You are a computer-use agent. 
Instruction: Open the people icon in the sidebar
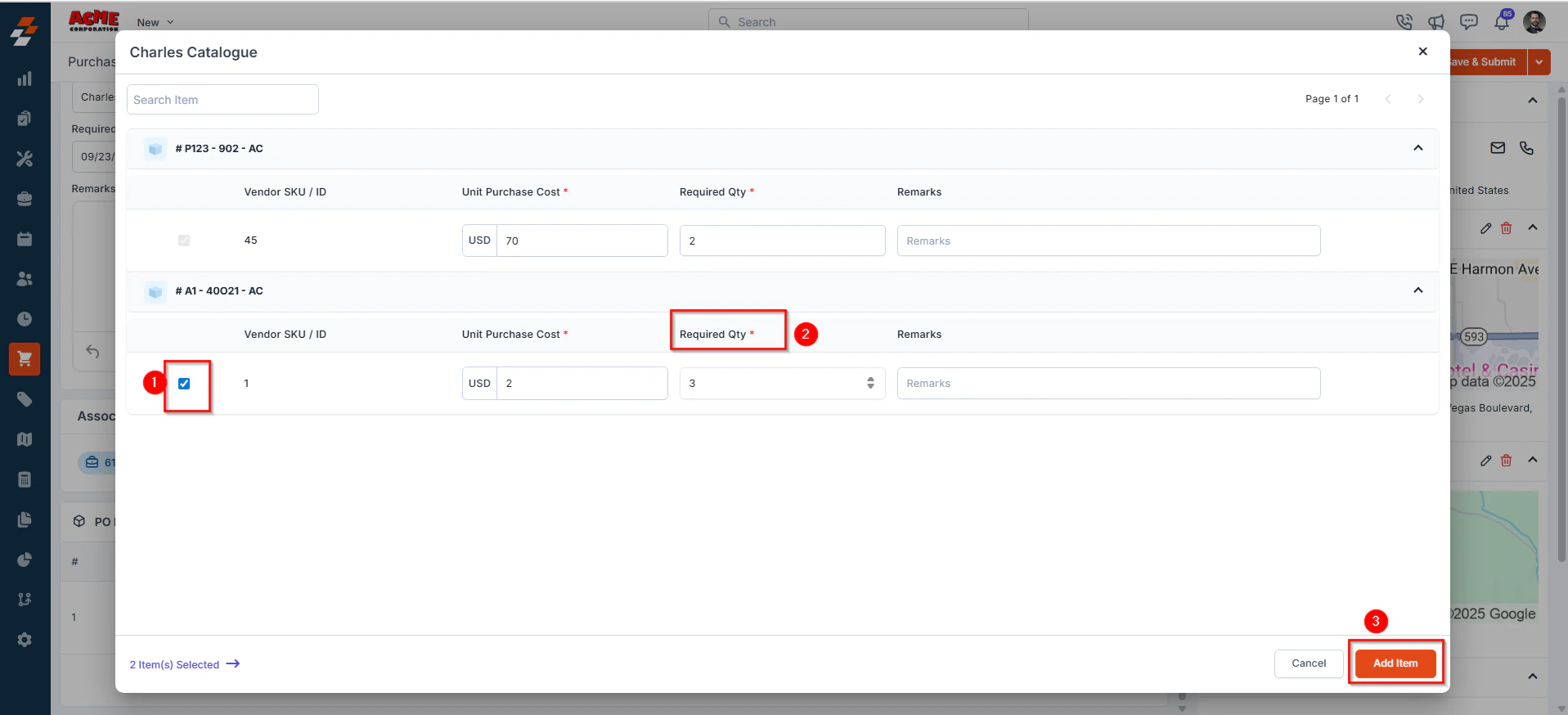[x=25, y=279]
